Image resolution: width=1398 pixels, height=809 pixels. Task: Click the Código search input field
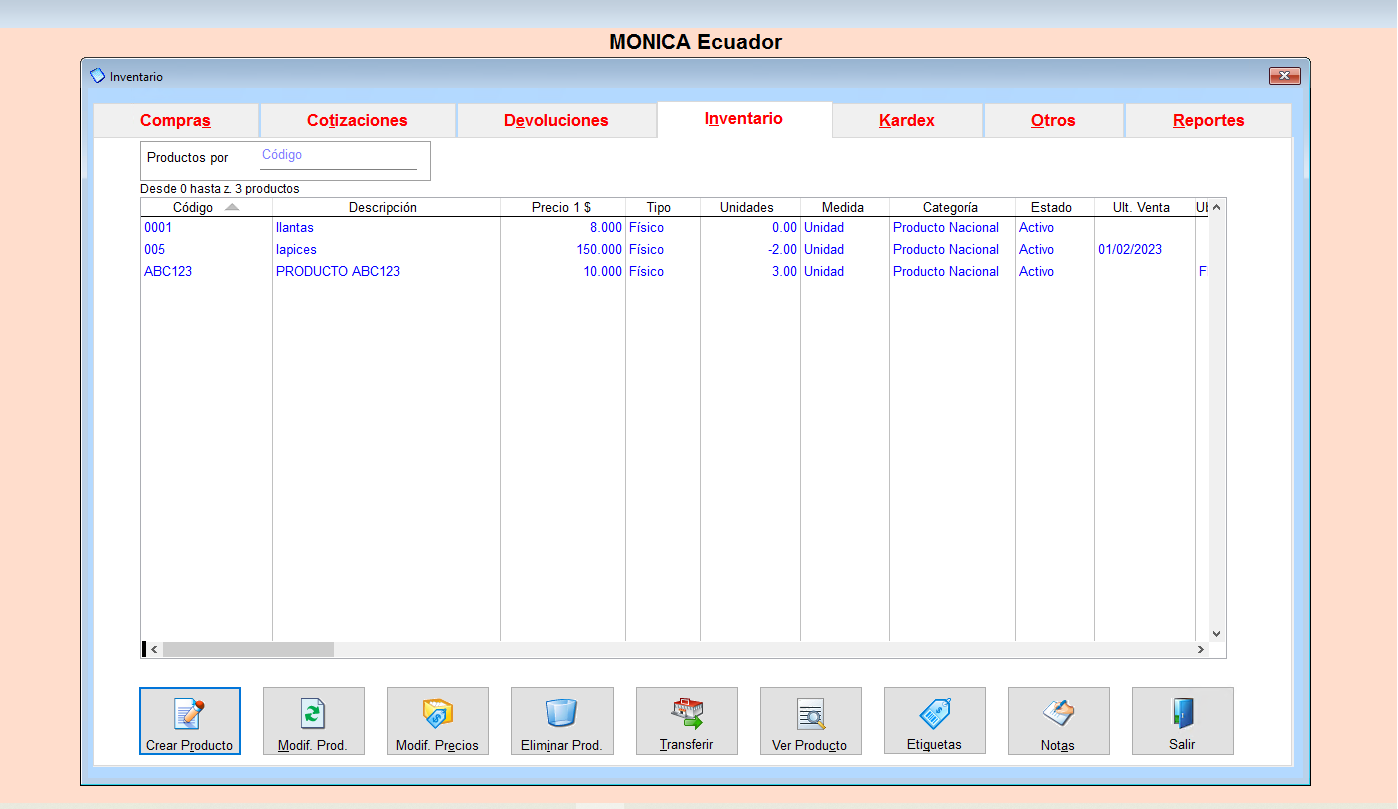coord(338,157)
